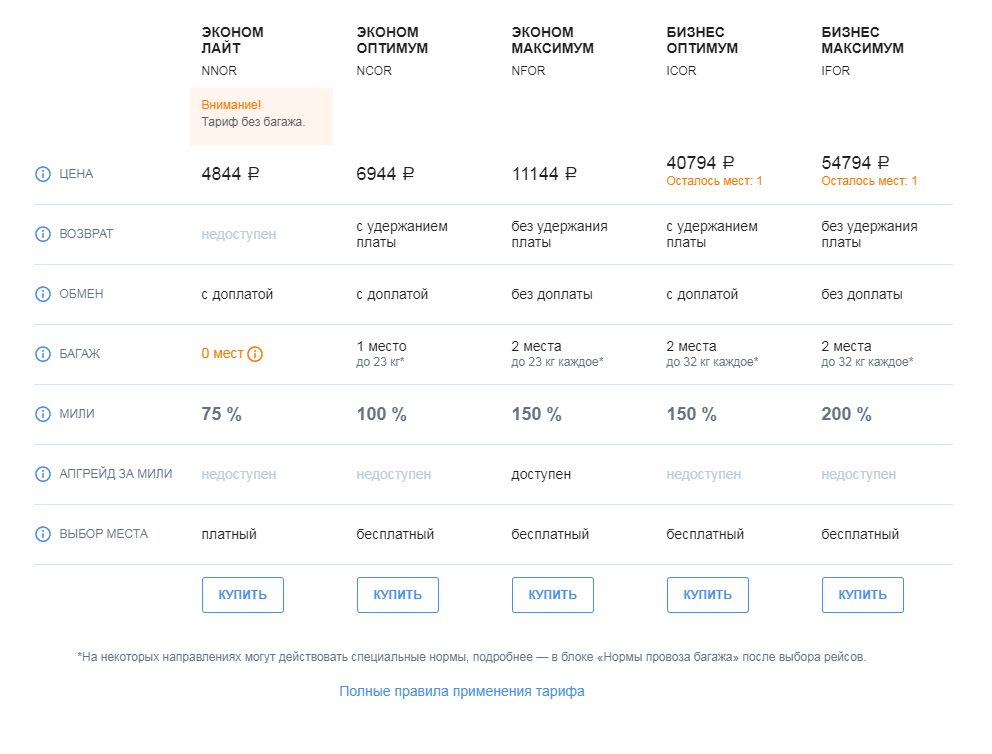This screenshot has height=754, width=992.
Task: Click the 4844 ₽ price
Action: pos(230,174)
